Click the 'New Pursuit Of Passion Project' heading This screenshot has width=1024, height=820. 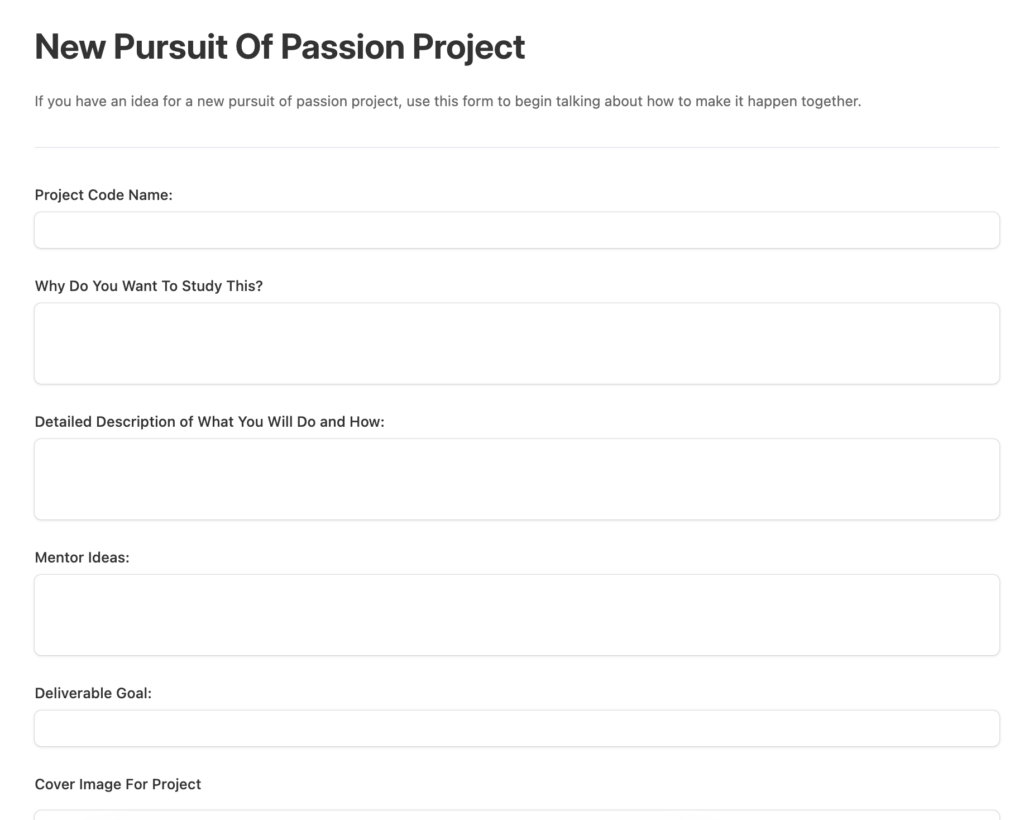(280, 48)
